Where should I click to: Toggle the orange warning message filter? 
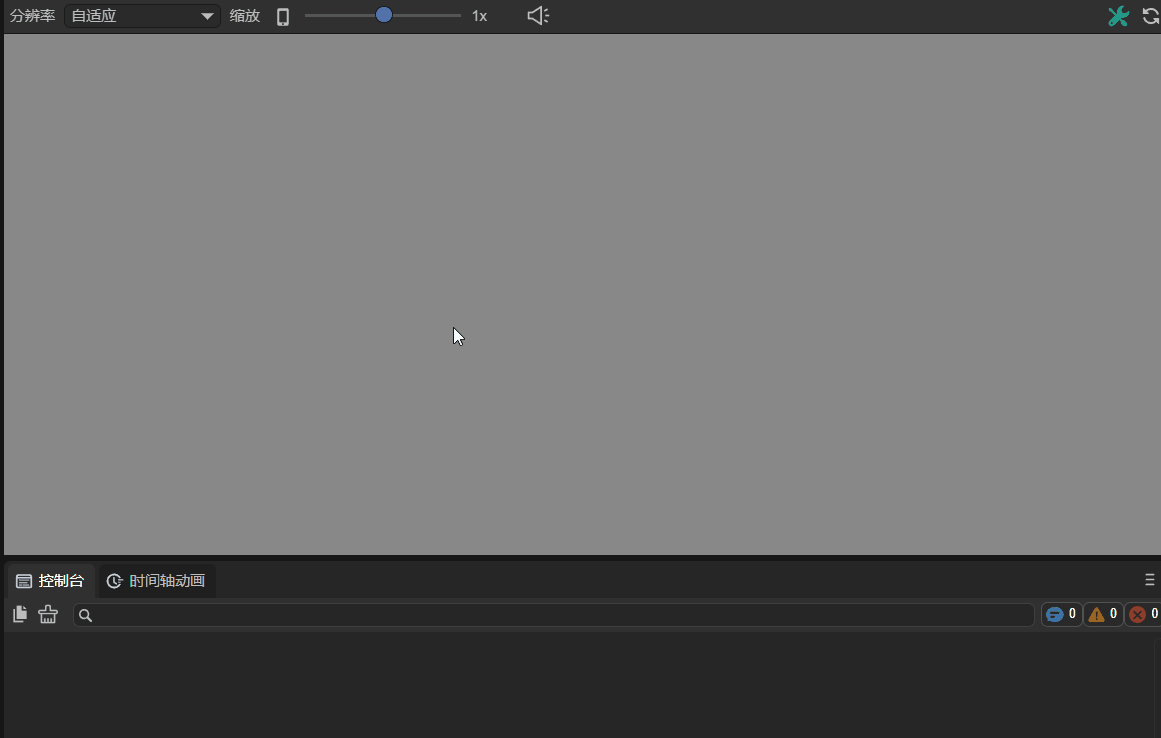[x=1103, y=614]
